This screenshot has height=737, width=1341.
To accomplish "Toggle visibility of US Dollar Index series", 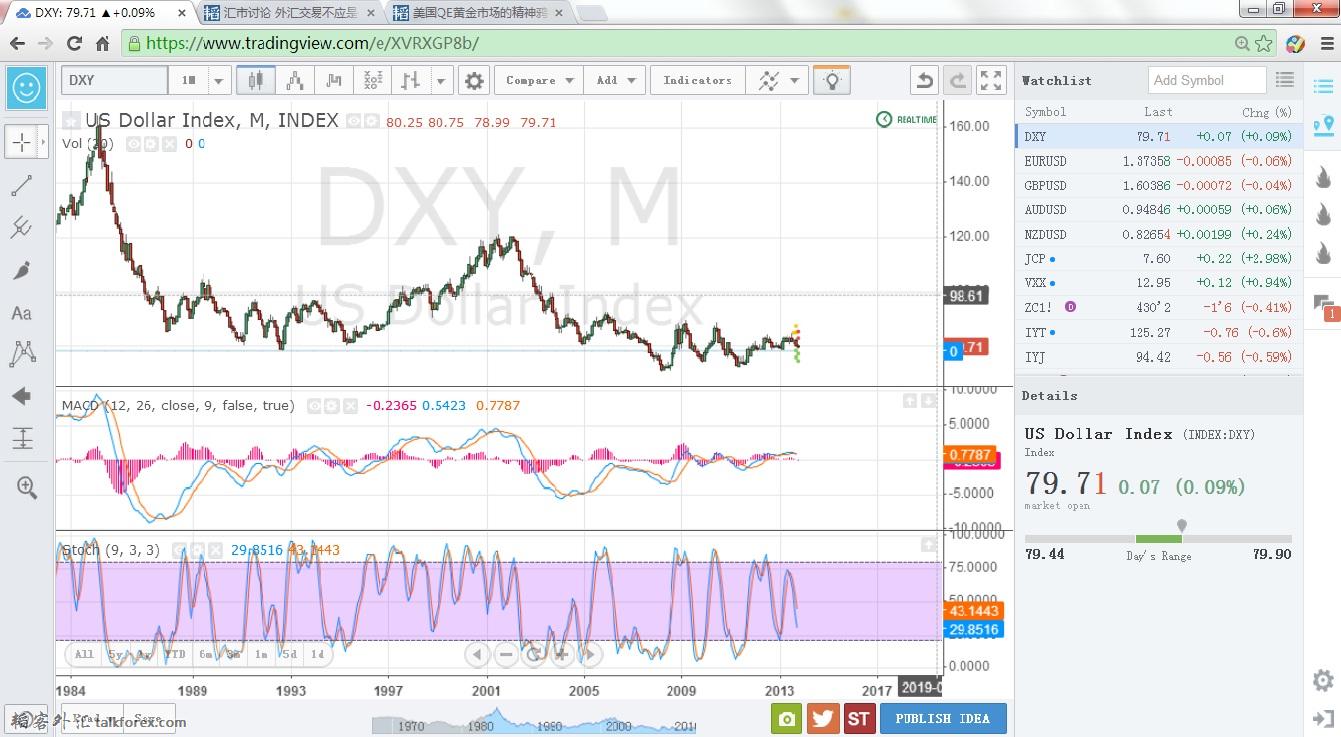I will pos(354,122).
